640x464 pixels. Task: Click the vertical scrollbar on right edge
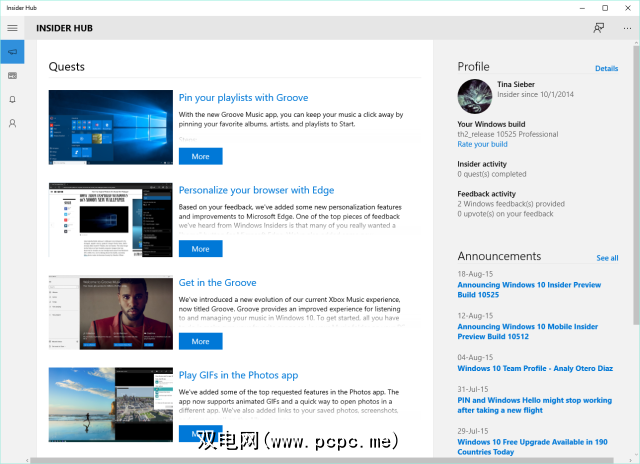(x=636, y=184)
